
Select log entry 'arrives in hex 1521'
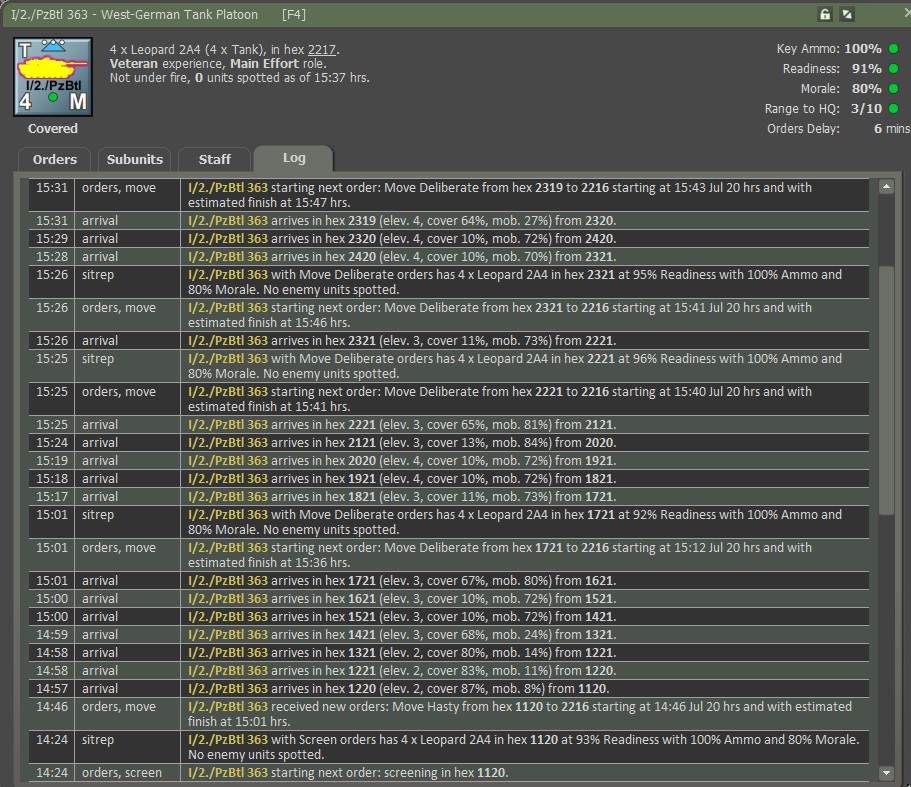449,617
